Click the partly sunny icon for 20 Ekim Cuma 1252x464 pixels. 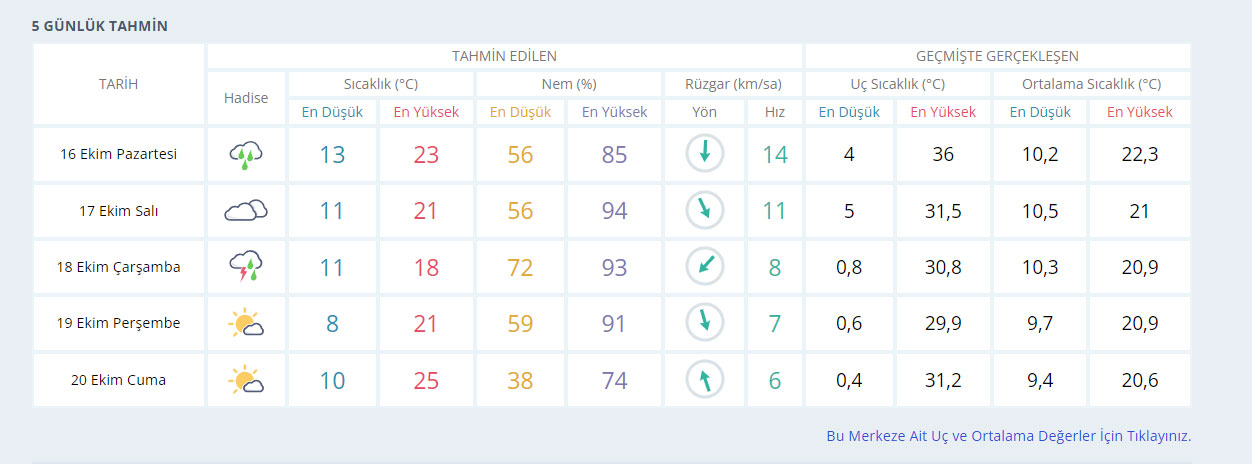click(x=246, y=380)
